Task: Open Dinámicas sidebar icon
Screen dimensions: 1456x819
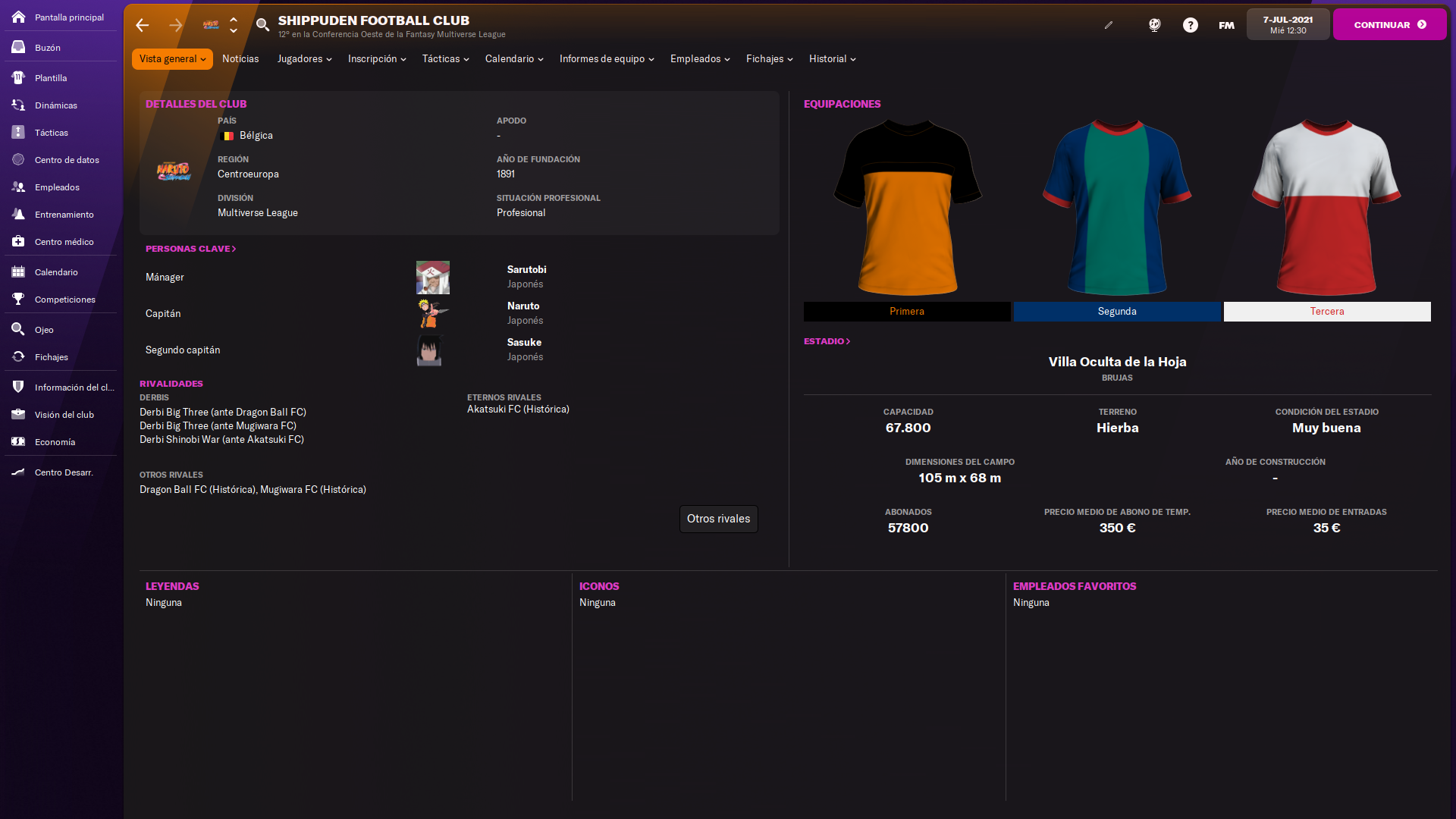Action: point(18,105)
